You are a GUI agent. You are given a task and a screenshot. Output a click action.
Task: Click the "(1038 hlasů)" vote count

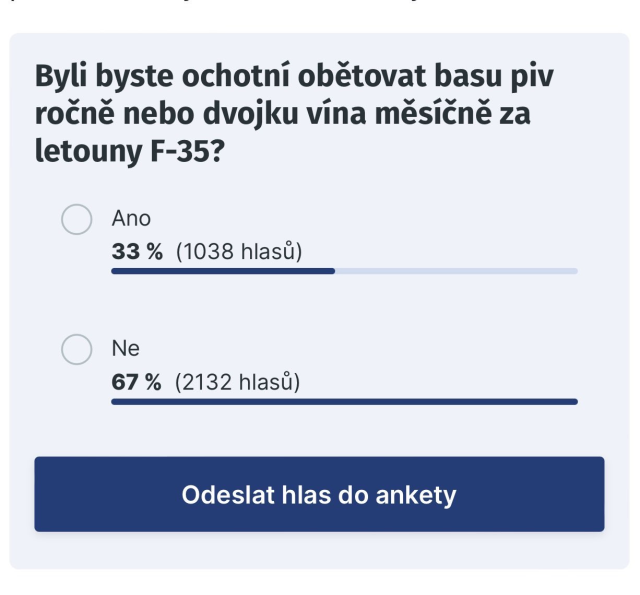[239, 251]
